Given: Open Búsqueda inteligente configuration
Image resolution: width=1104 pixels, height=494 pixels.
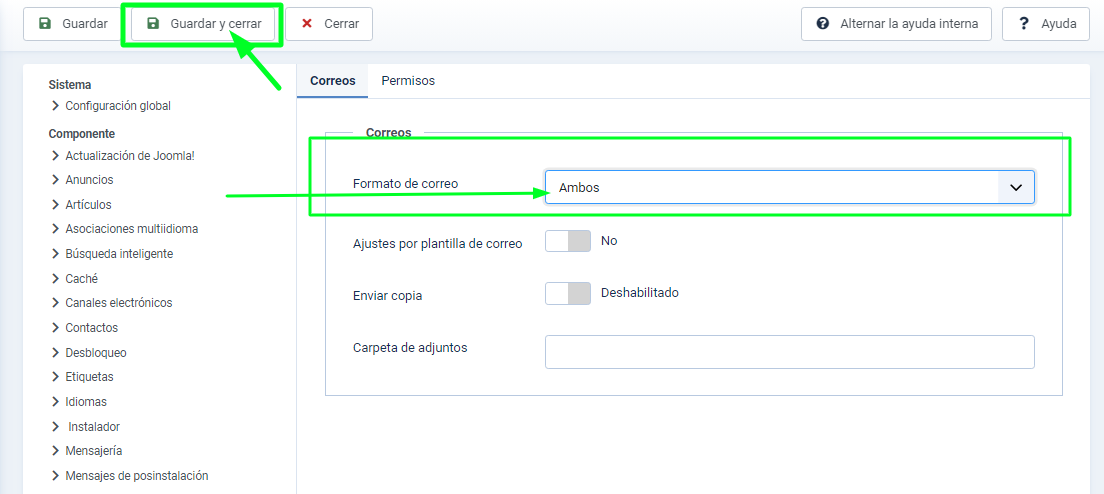Looking at the screenshot, I should [119, 254].
